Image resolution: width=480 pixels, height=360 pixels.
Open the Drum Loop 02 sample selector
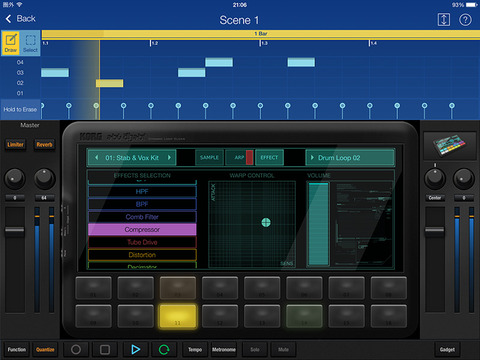point(350,158)
